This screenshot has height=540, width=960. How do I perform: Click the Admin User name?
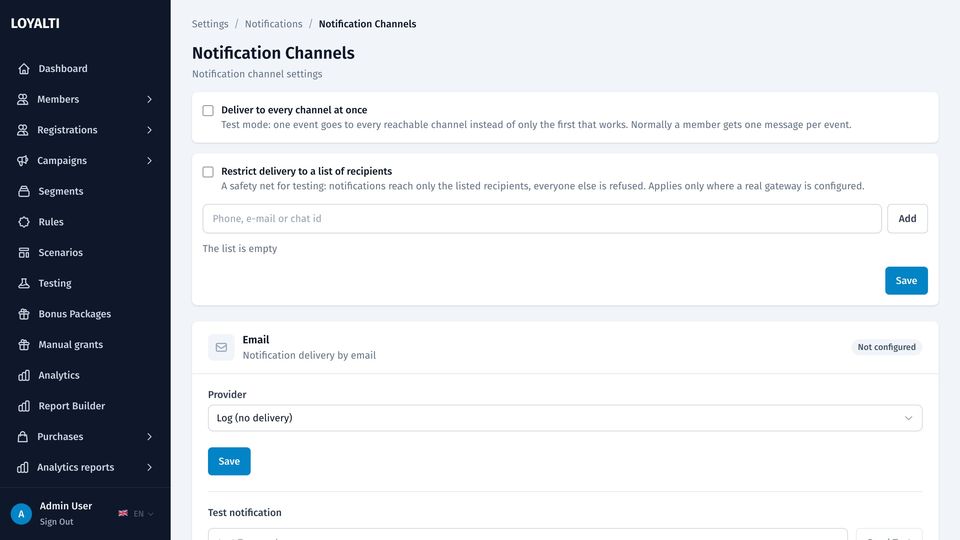(x=66, y=506)
